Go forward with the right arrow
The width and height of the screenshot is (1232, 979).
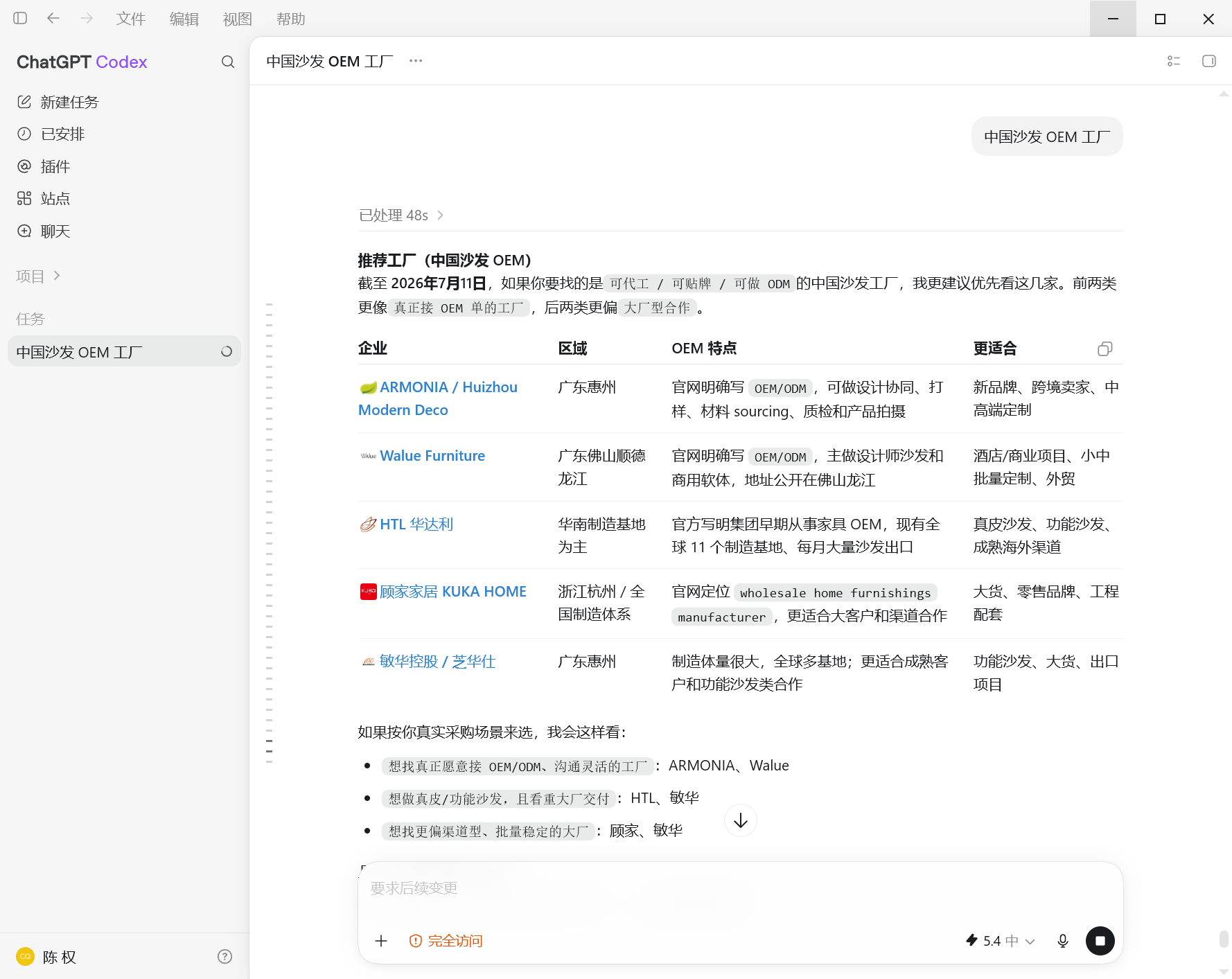[x=87, y=19]
